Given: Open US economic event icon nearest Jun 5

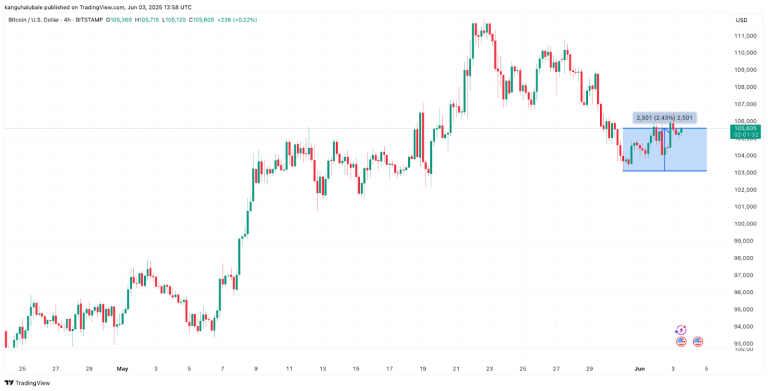Looking at the screenshot, I should point(698,342).
